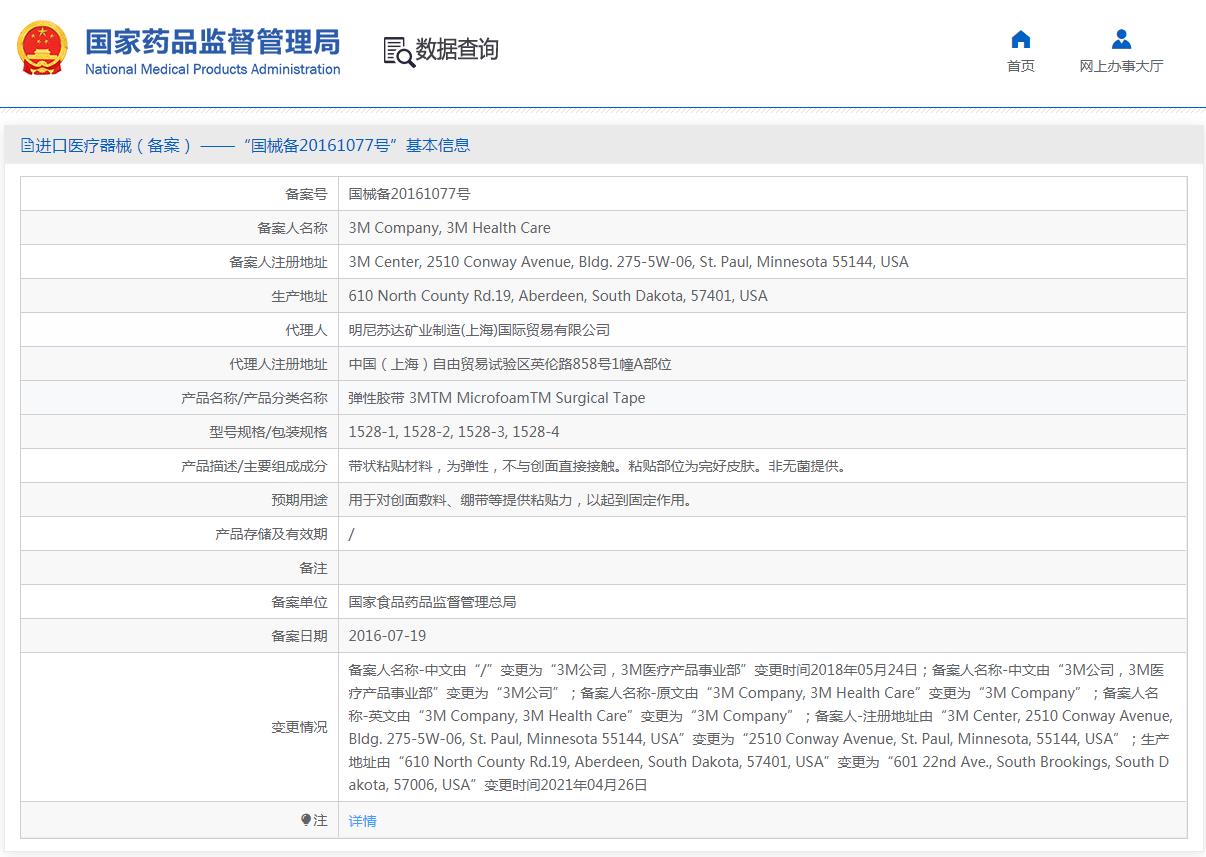Image resolution: width=1206 pixels, height=857 pixels.
Task: Click product name 弹性胶带 3MTM MicrofoamTM Surgical Tape
Action: click(x=497, y=398)
